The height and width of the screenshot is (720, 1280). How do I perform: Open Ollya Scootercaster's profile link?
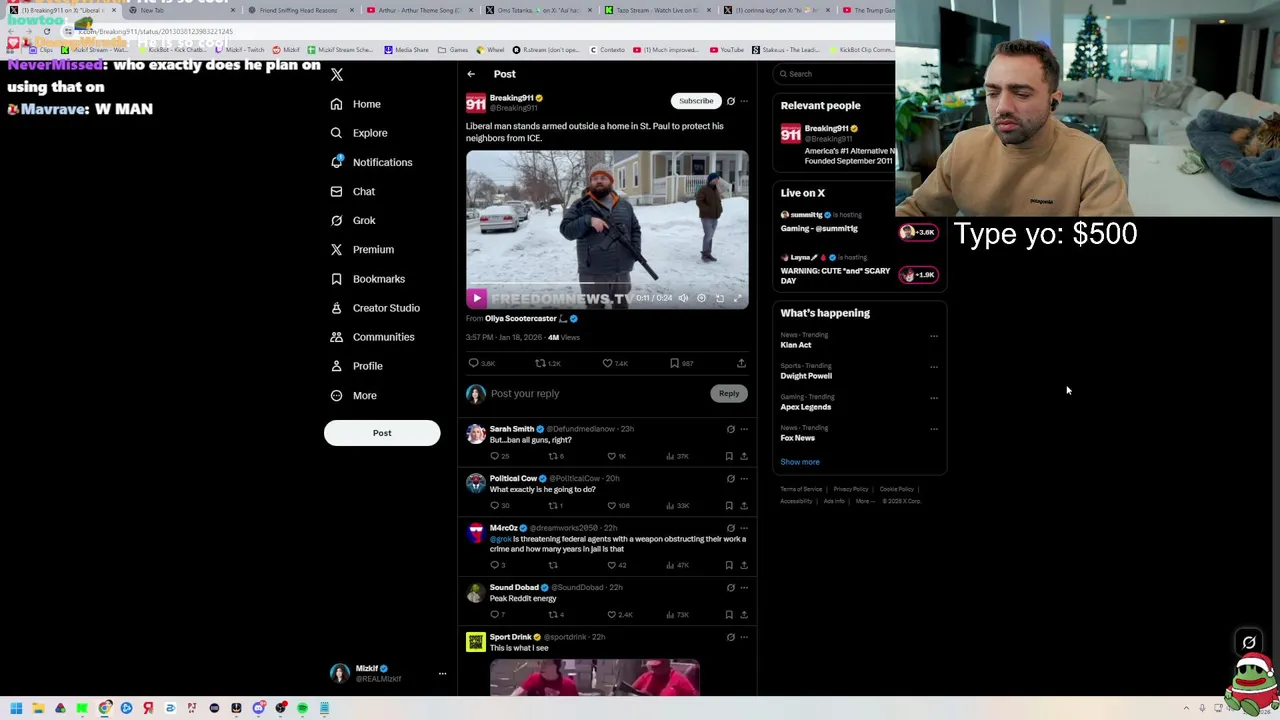coord(521,319)
